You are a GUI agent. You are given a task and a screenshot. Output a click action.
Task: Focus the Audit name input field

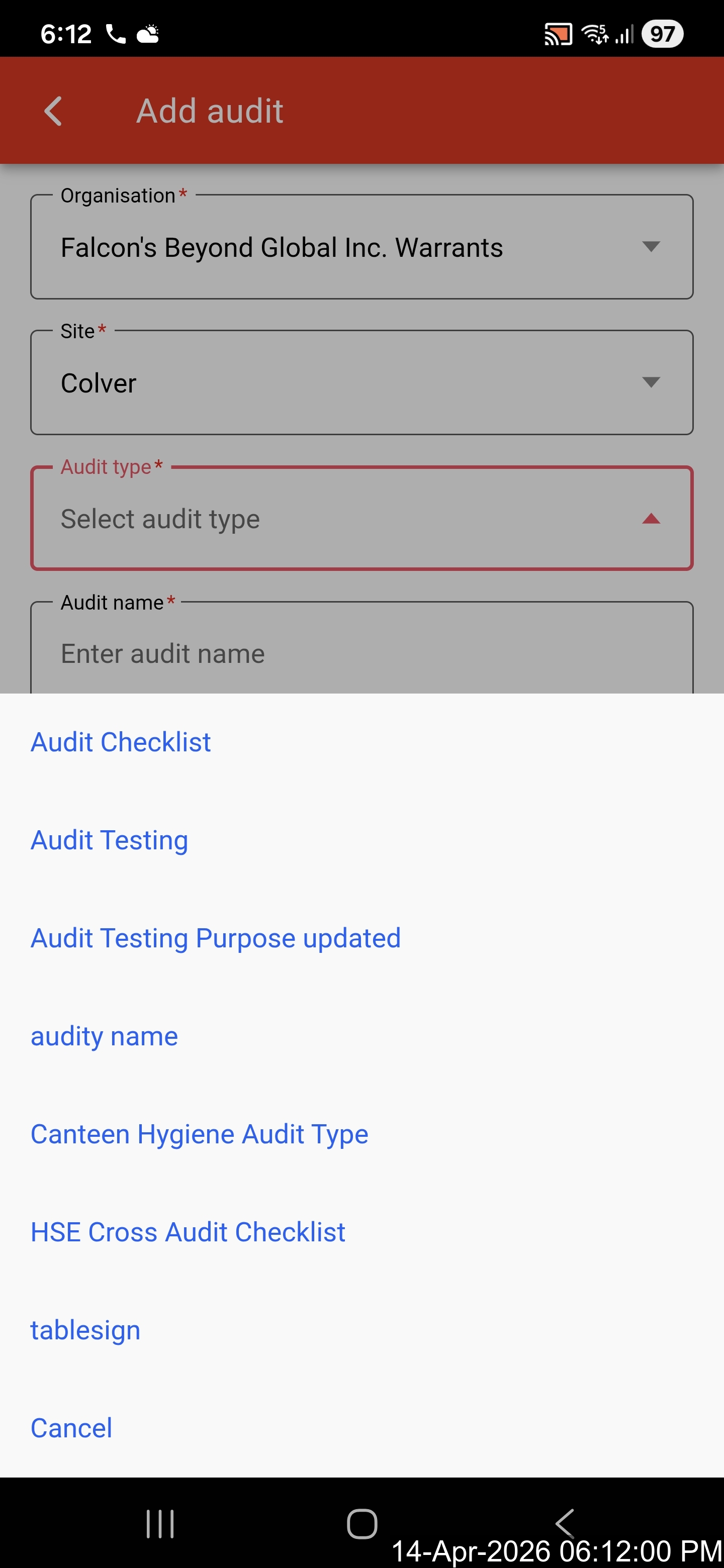click(x=361, y=653)
